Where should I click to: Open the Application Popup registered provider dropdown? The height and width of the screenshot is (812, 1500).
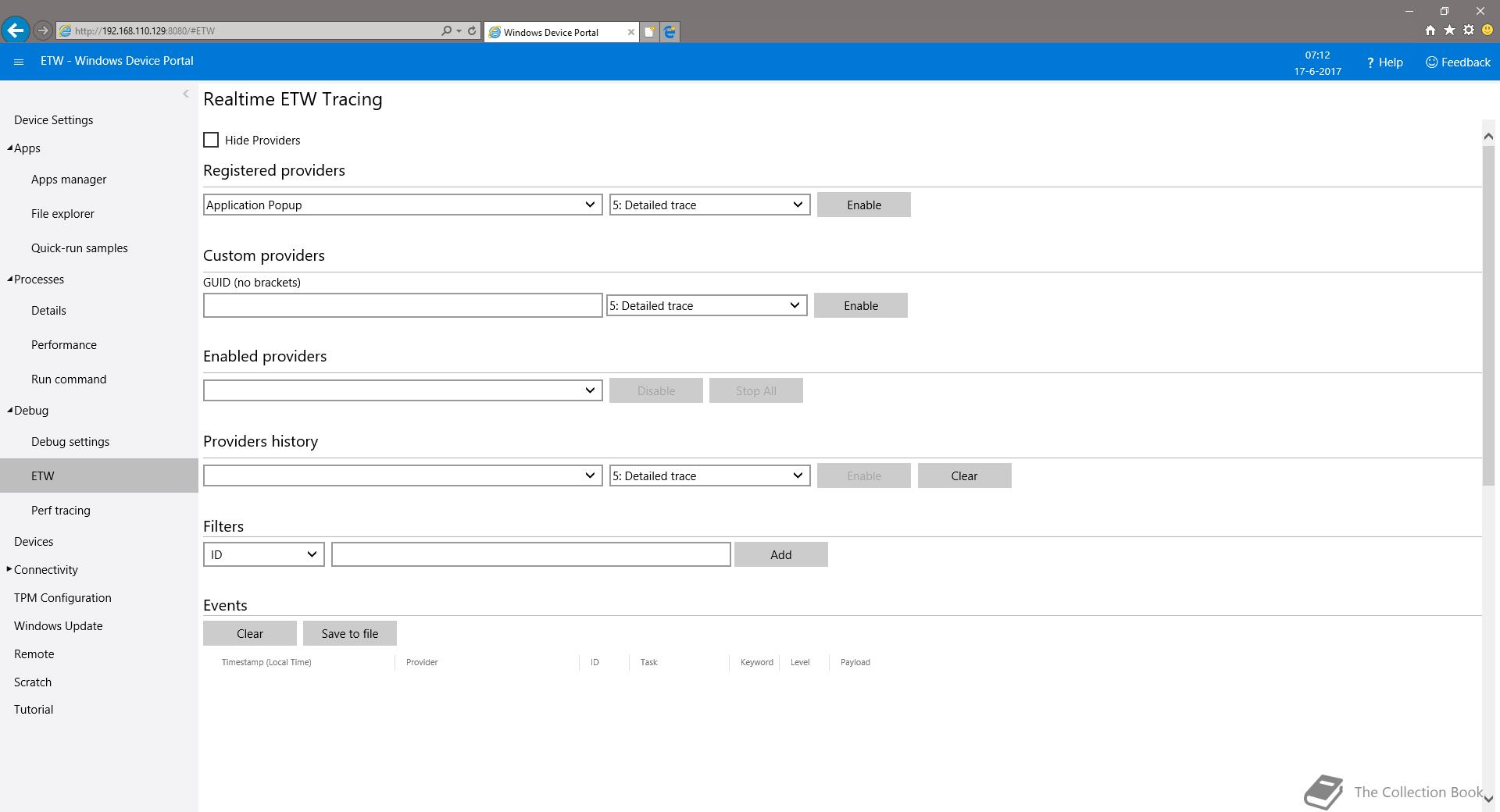point(402,205)
